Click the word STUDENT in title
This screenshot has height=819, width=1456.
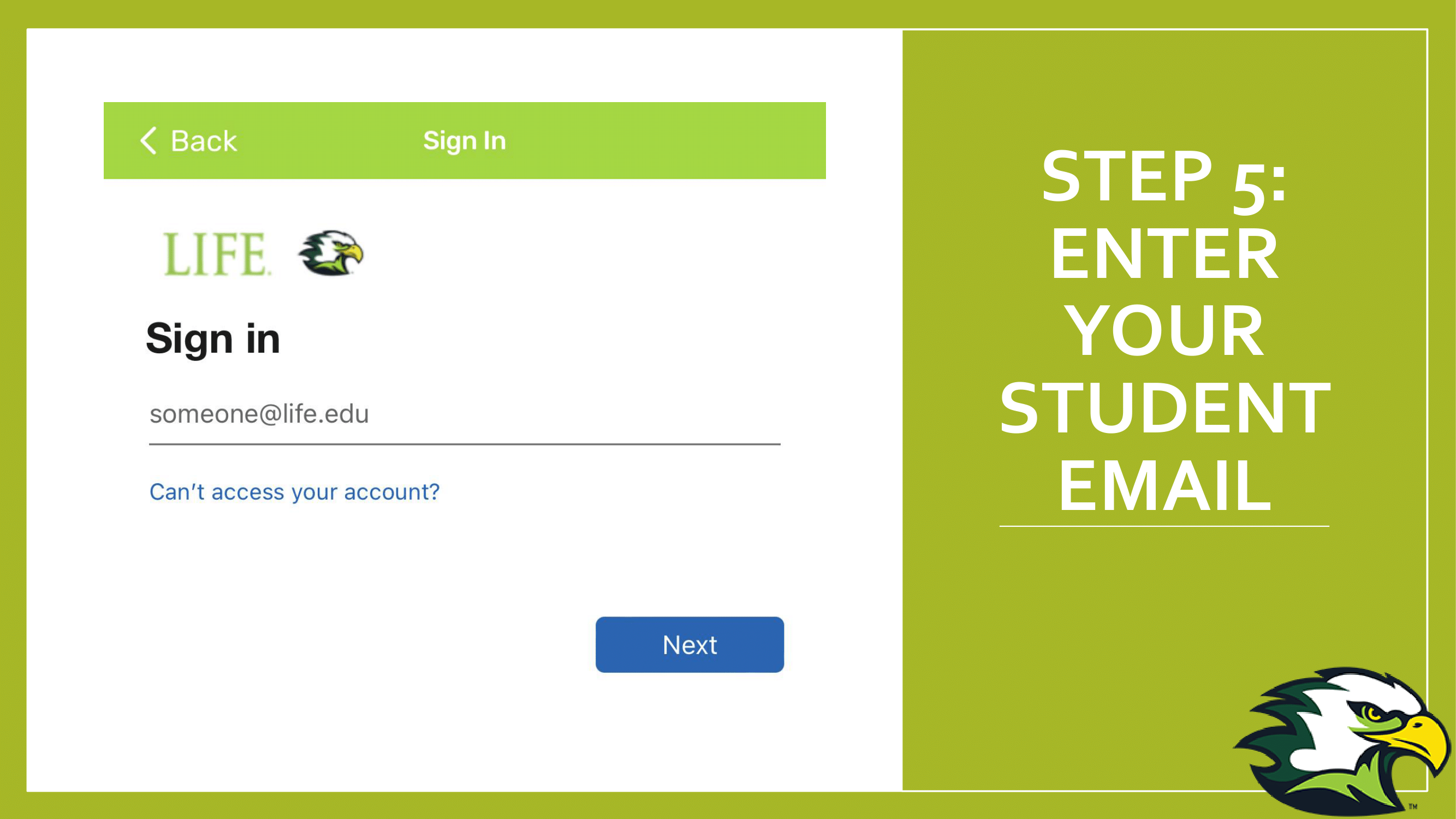[1165, 408]
